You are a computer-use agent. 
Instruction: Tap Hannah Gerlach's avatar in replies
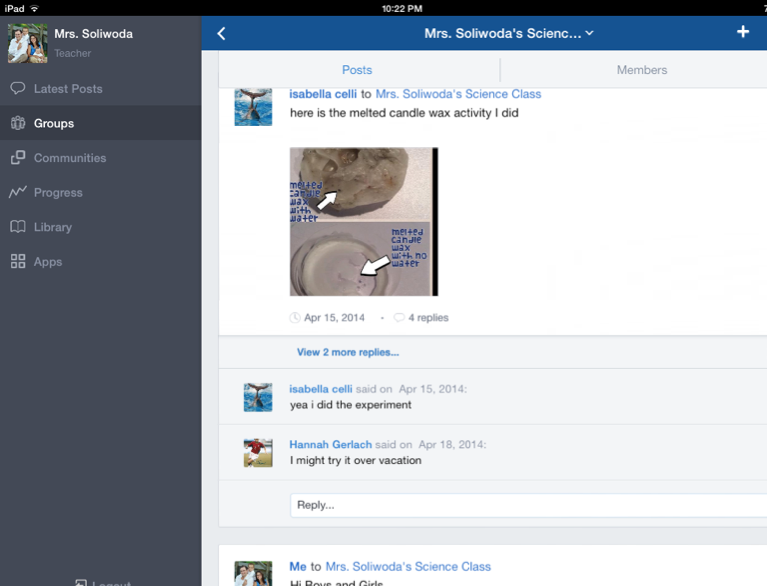[x=258, y=453]
